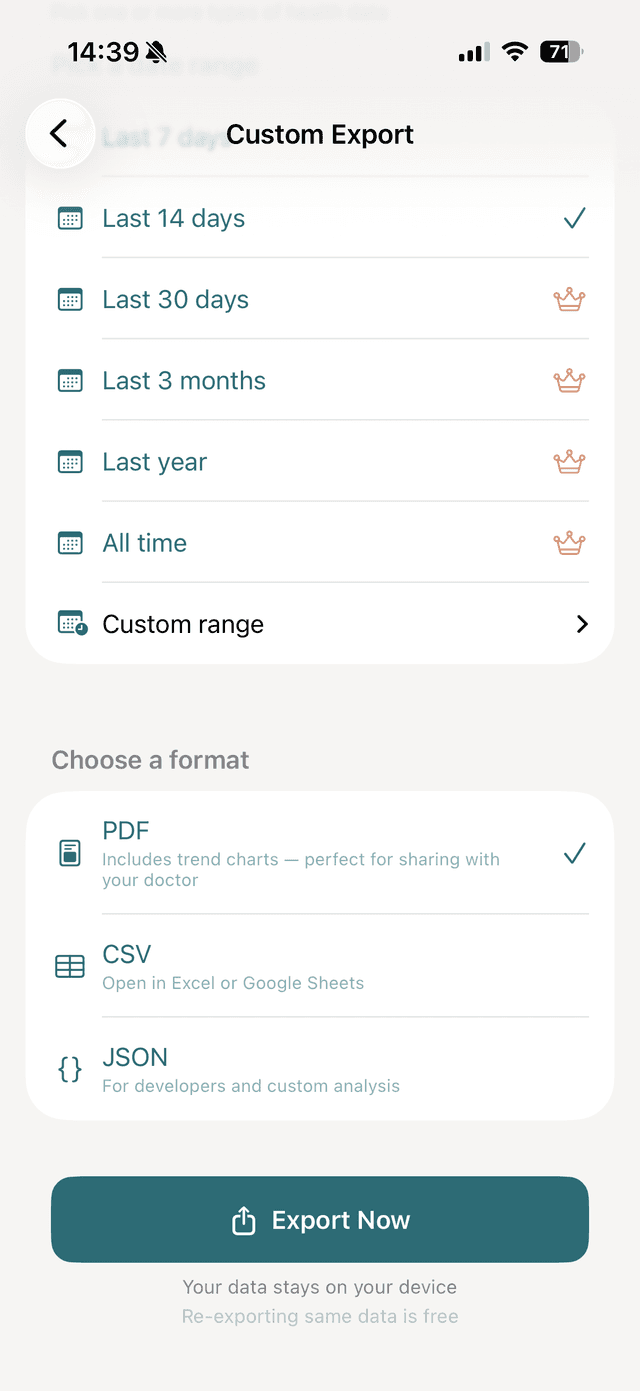640x1391 pixels.
Task: Click the share icon inside Export Now button
Action: [243, 1220]
